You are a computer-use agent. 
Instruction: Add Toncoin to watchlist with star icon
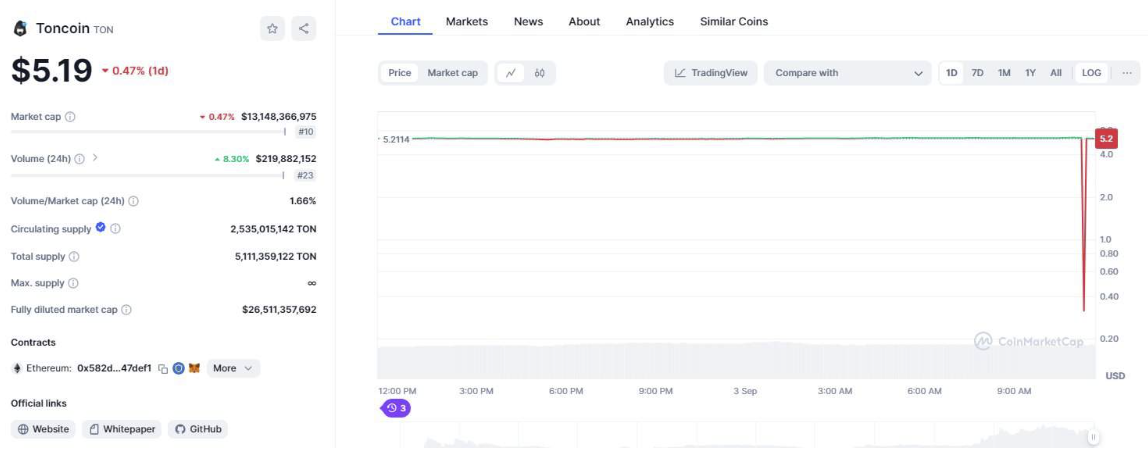[272, 29]
